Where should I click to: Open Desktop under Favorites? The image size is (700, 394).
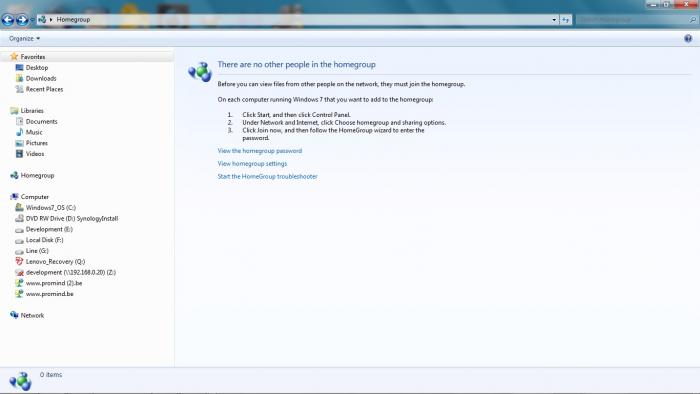point(37,67)
